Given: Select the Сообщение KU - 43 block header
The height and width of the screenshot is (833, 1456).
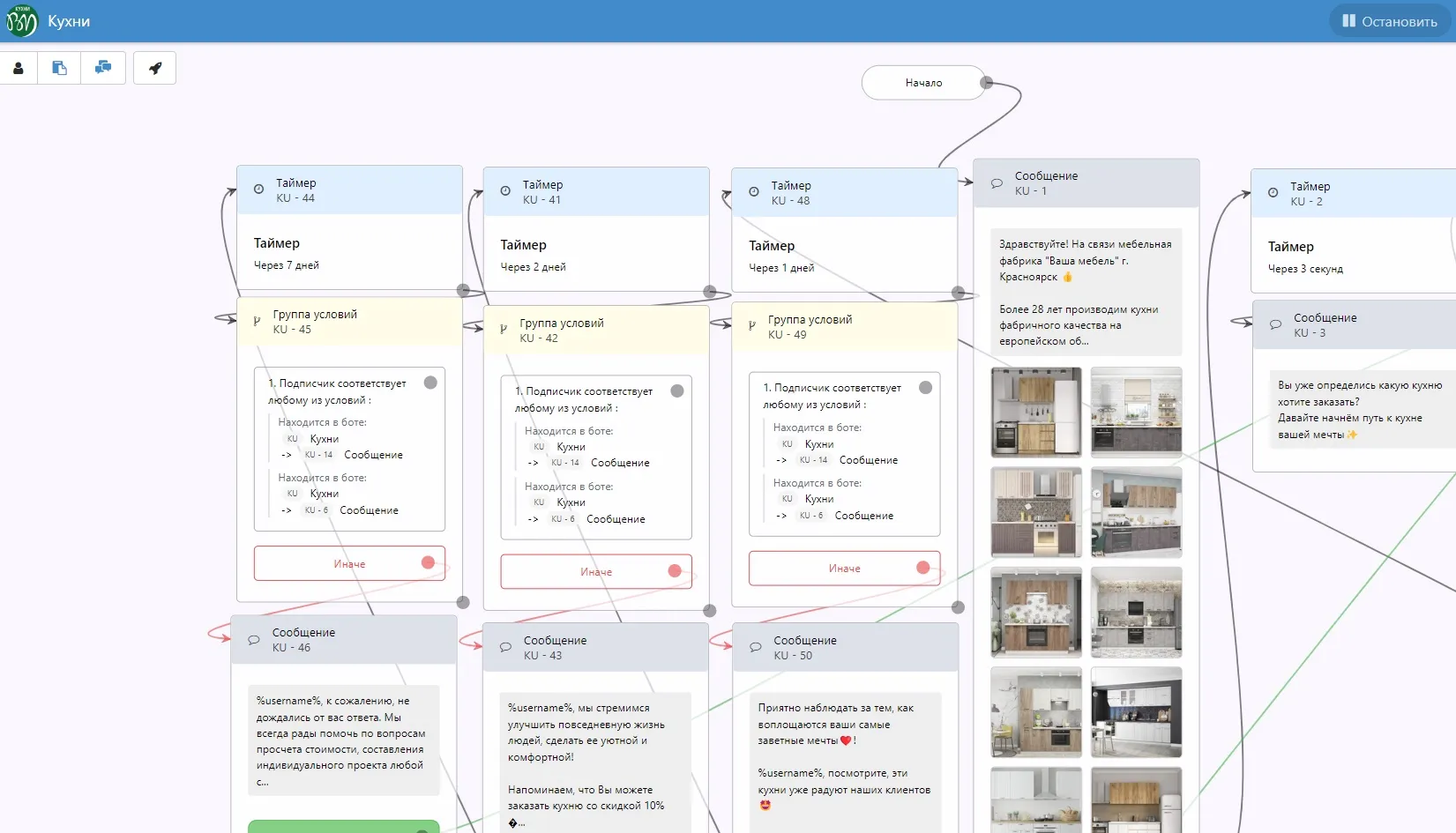Looking at the screenshot, I should pyautogui.click(x=595, y=648).
